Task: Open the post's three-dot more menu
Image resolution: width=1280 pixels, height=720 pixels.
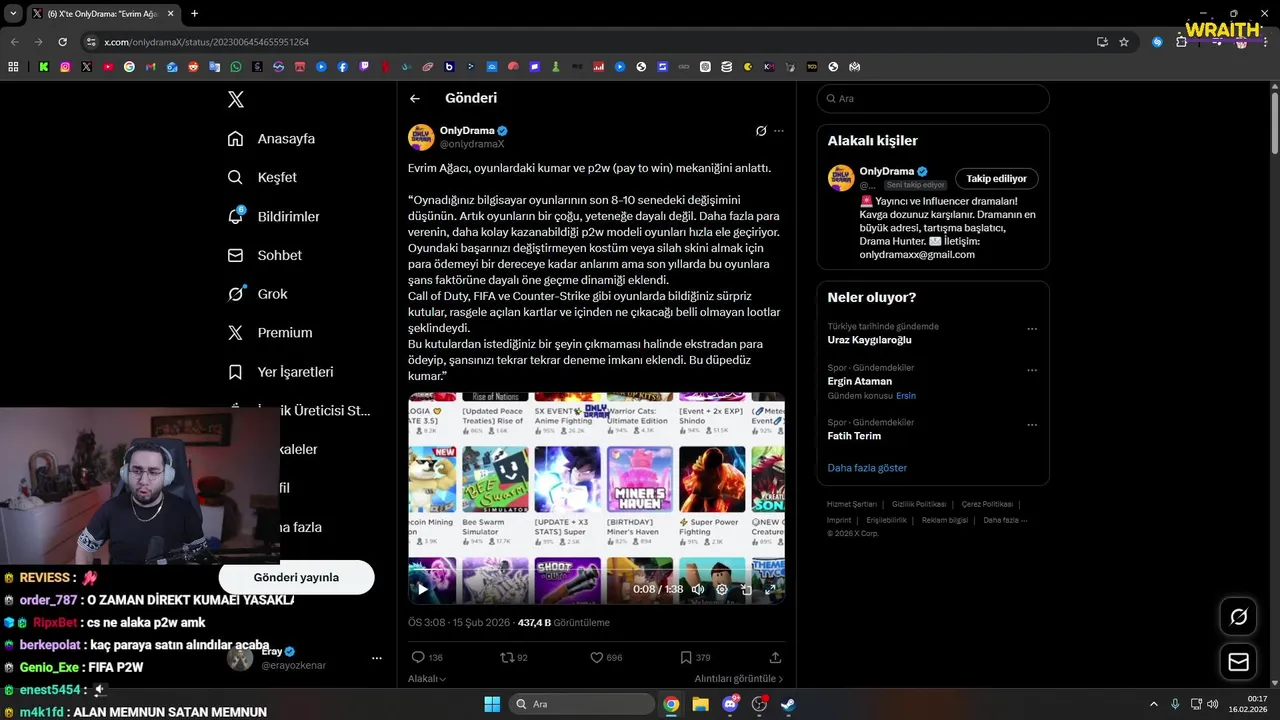Action: 779,131
